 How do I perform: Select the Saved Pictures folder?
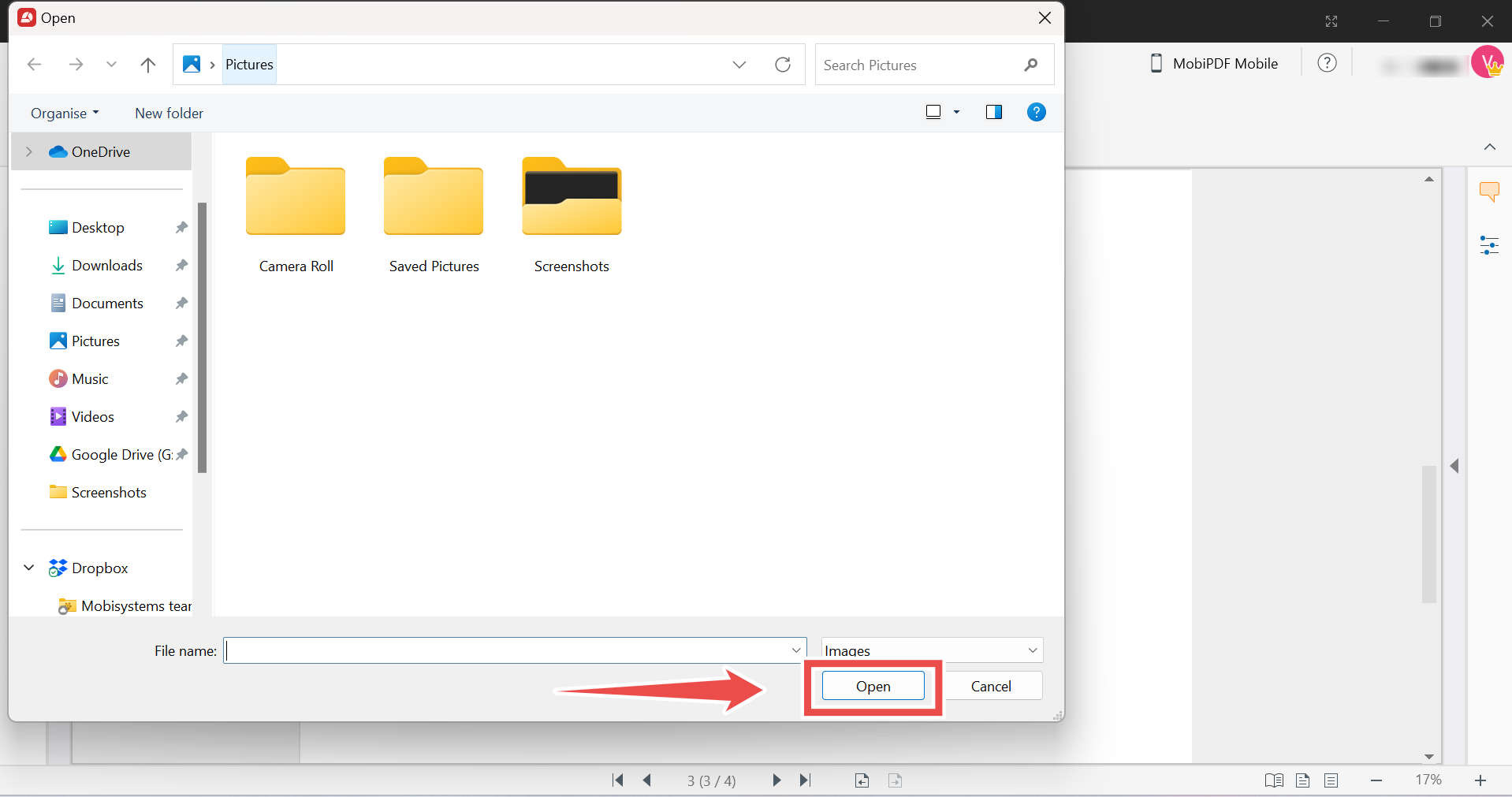(x=434, y=214)
